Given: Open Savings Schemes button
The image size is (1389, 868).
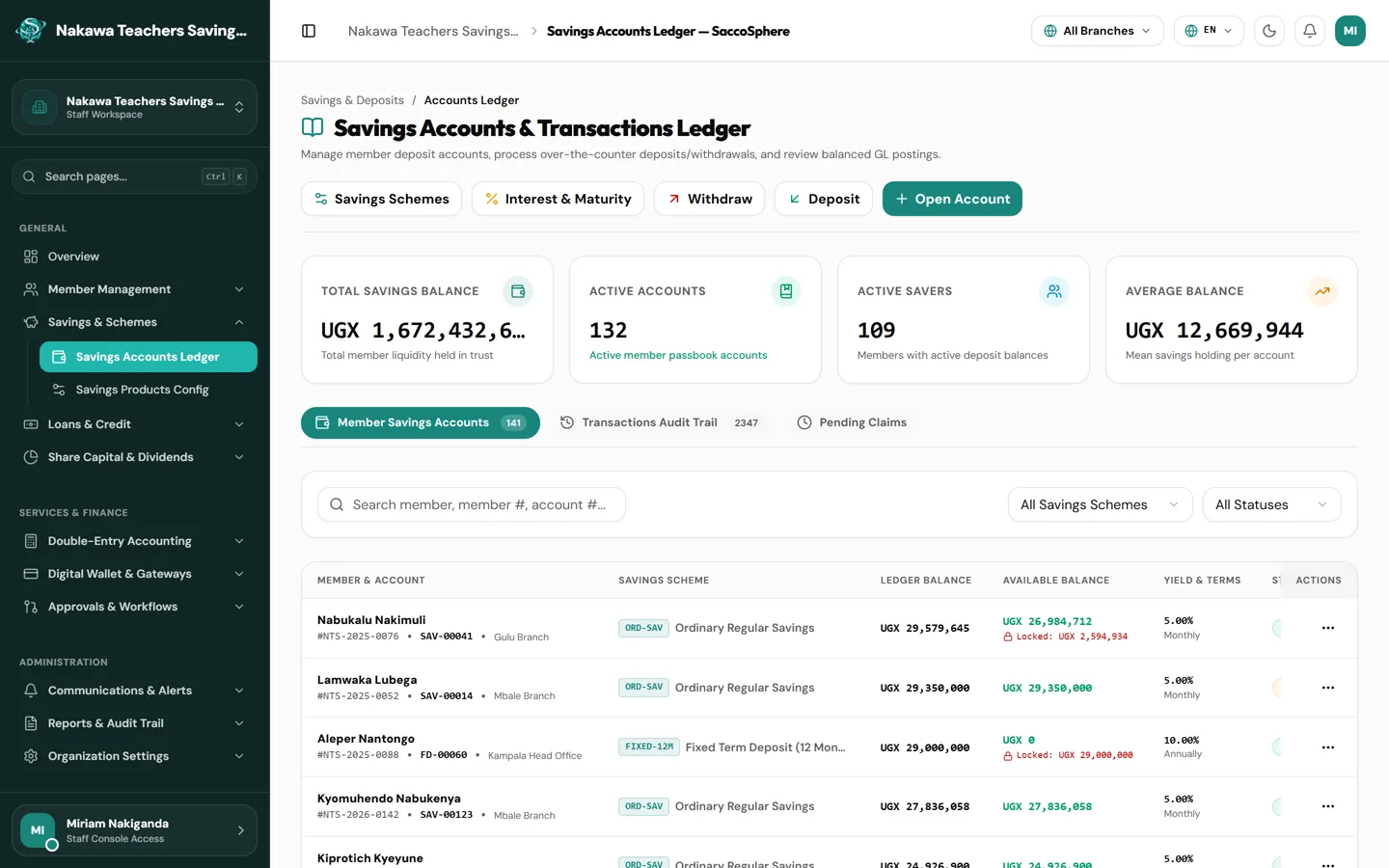Looking at the screenshot, I should point(381,199).
